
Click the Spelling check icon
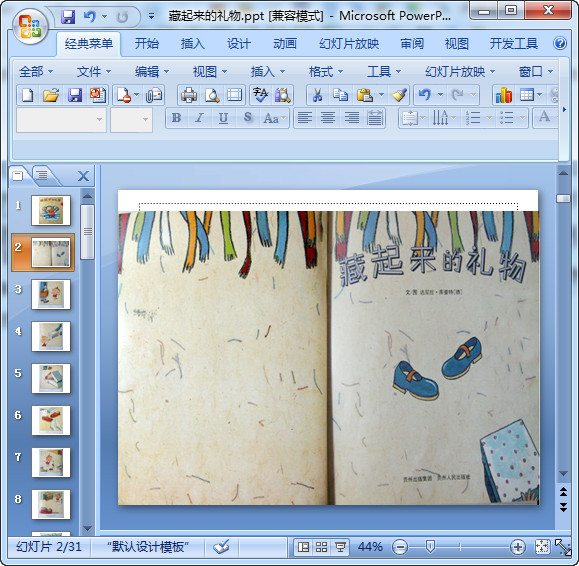261,95
